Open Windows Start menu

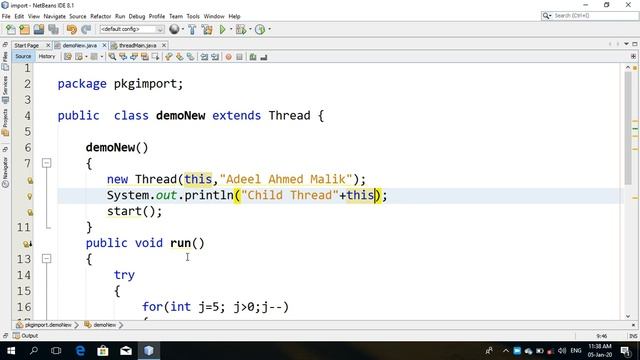coord(11,351)
